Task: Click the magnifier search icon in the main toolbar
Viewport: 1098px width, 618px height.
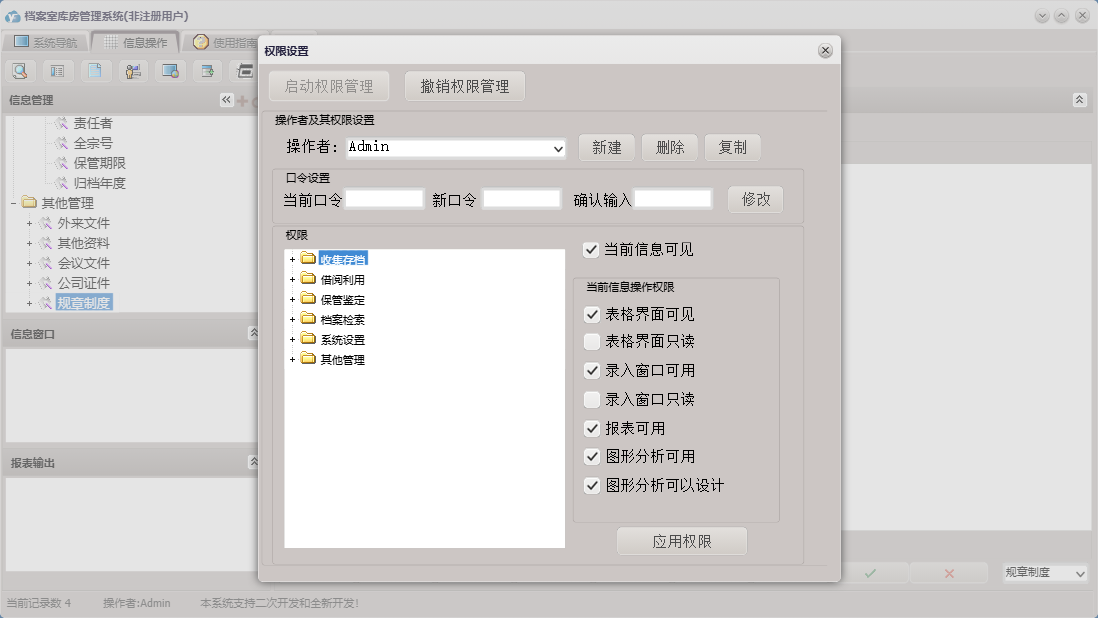Action: coord(20,71)
